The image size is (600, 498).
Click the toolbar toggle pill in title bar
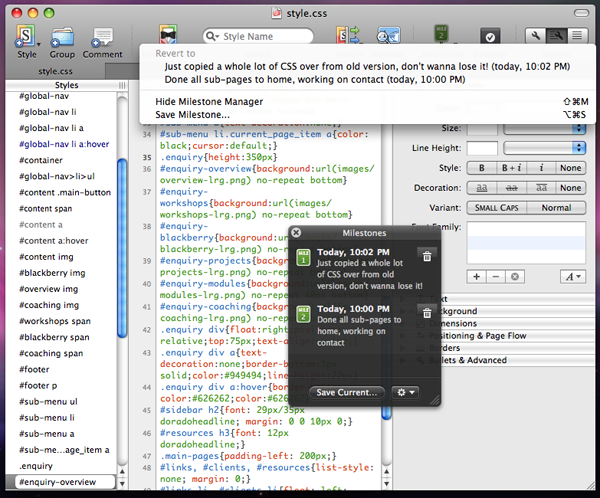581,13
